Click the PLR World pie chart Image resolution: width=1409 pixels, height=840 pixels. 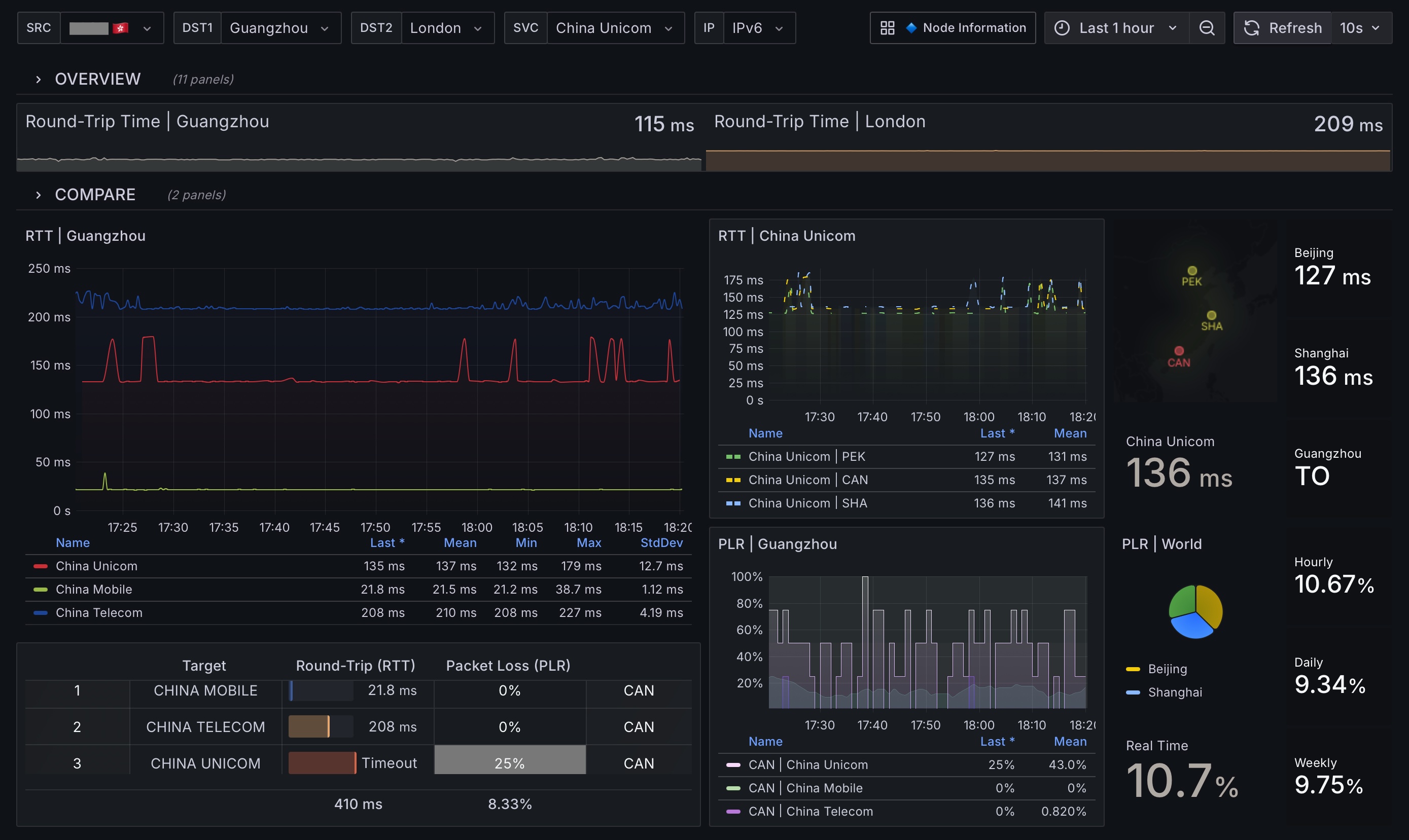tap(1195, 612)
